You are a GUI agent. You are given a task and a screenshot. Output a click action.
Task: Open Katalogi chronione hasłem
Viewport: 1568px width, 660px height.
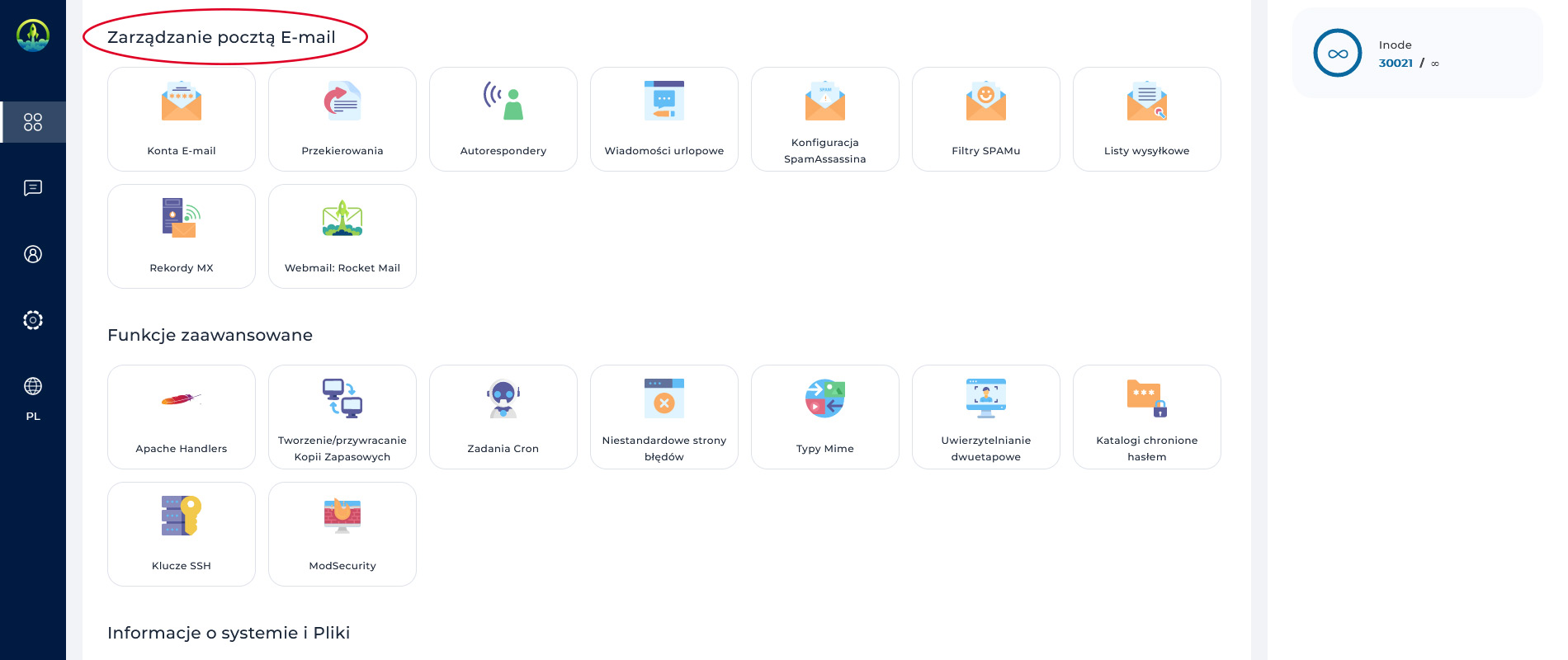tap(1147, 417)
